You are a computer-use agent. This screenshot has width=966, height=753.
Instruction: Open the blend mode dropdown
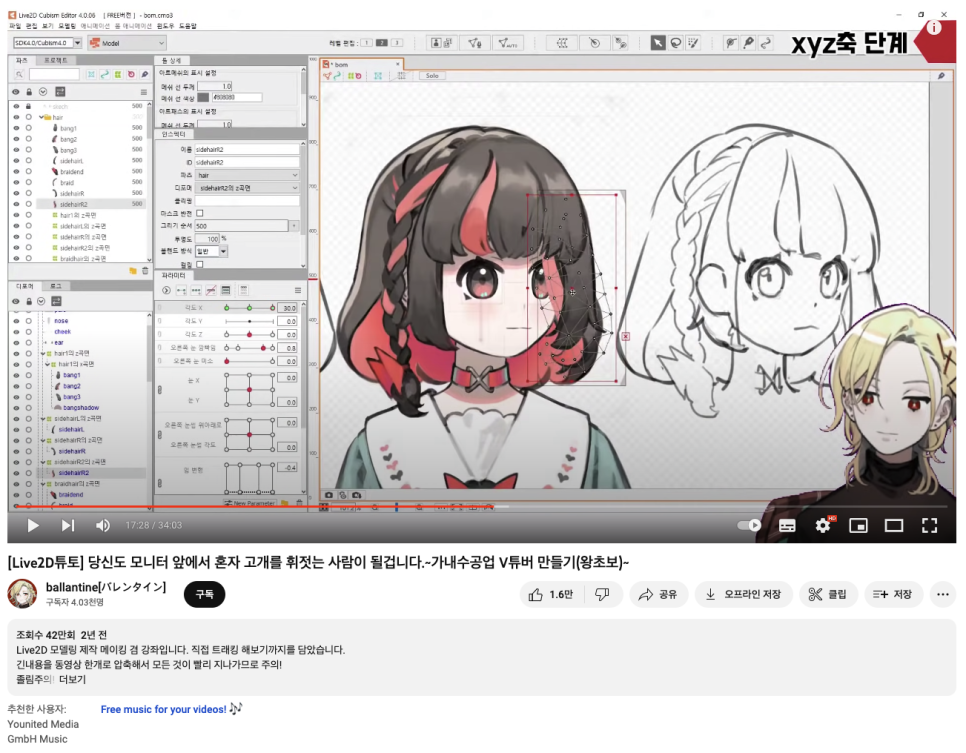[211, 251]
